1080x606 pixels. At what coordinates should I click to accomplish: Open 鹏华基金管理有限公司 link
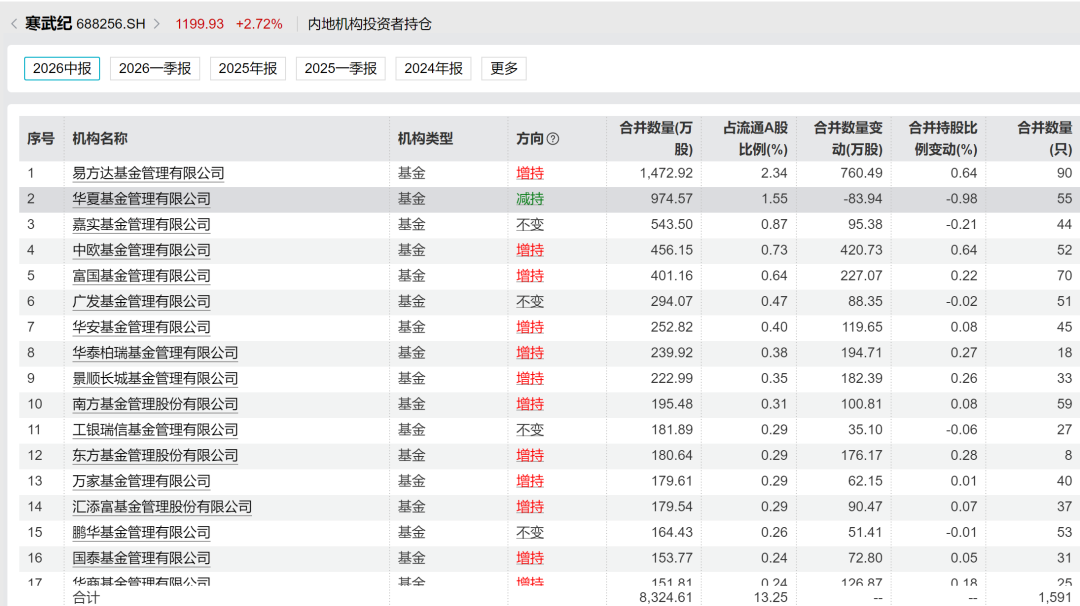(142, 532)
